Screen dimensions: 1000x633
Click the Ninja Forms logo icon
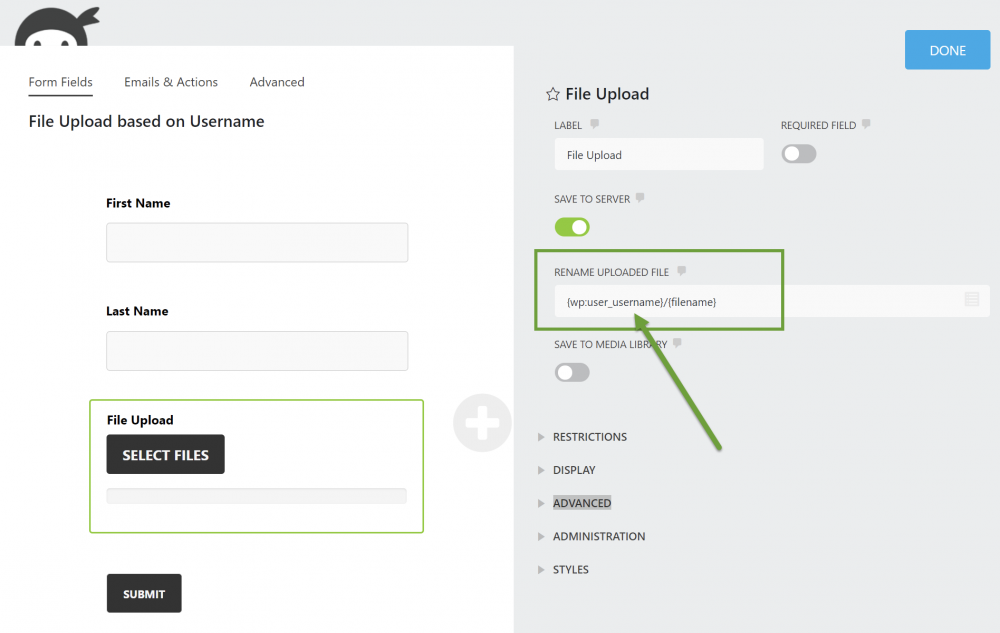[56, 27]
